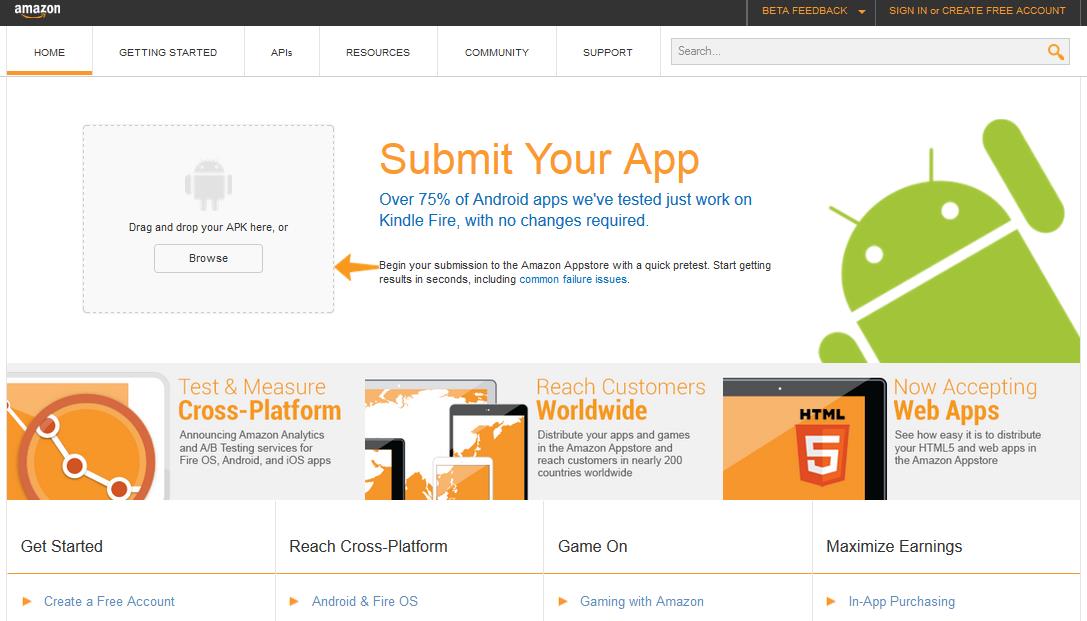Click the Get Started section heading
Viewport: 1087px width, 621px height.
pos(62,546)
